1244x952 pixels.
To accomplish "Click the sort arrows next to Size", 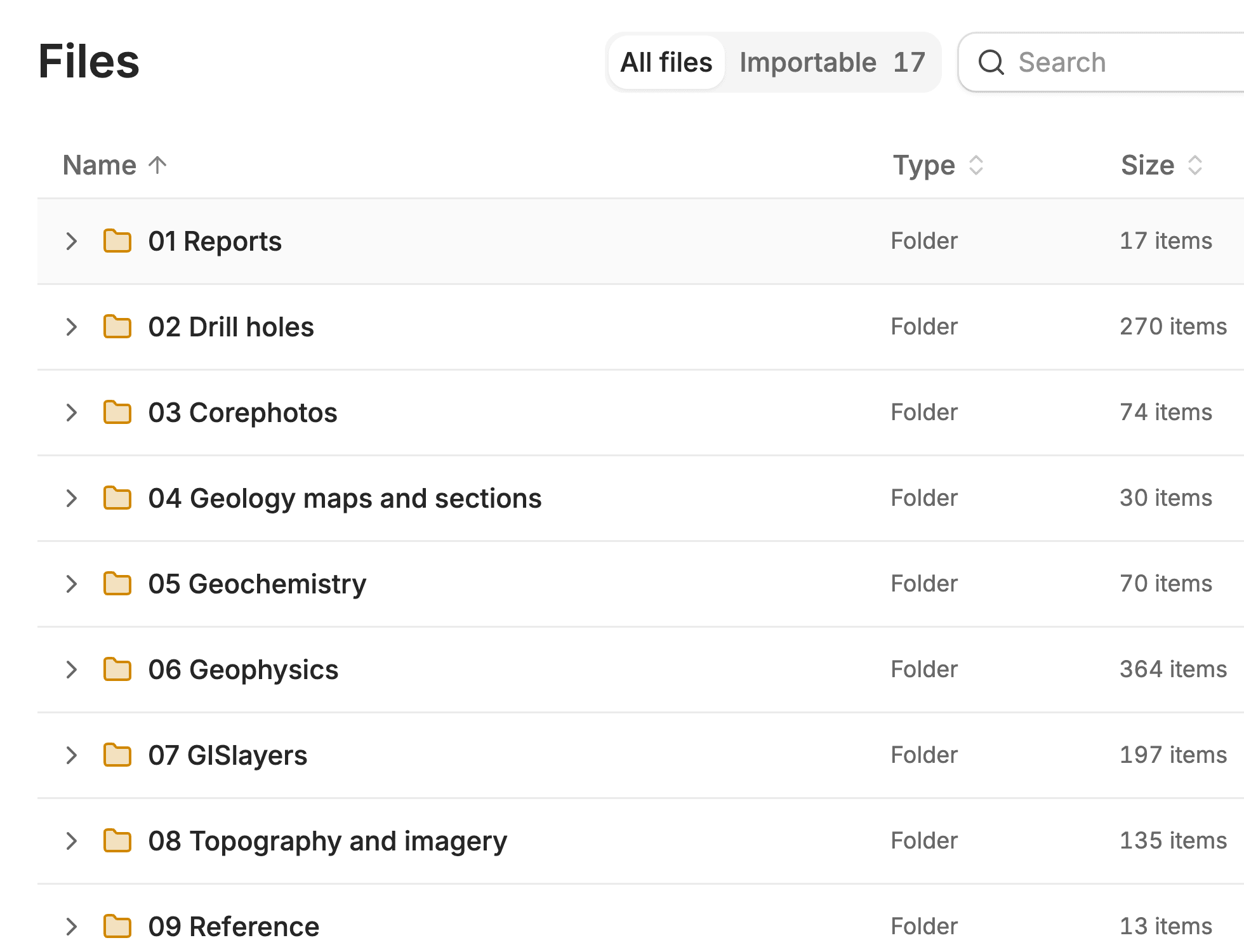I will tap(1195, 165).
